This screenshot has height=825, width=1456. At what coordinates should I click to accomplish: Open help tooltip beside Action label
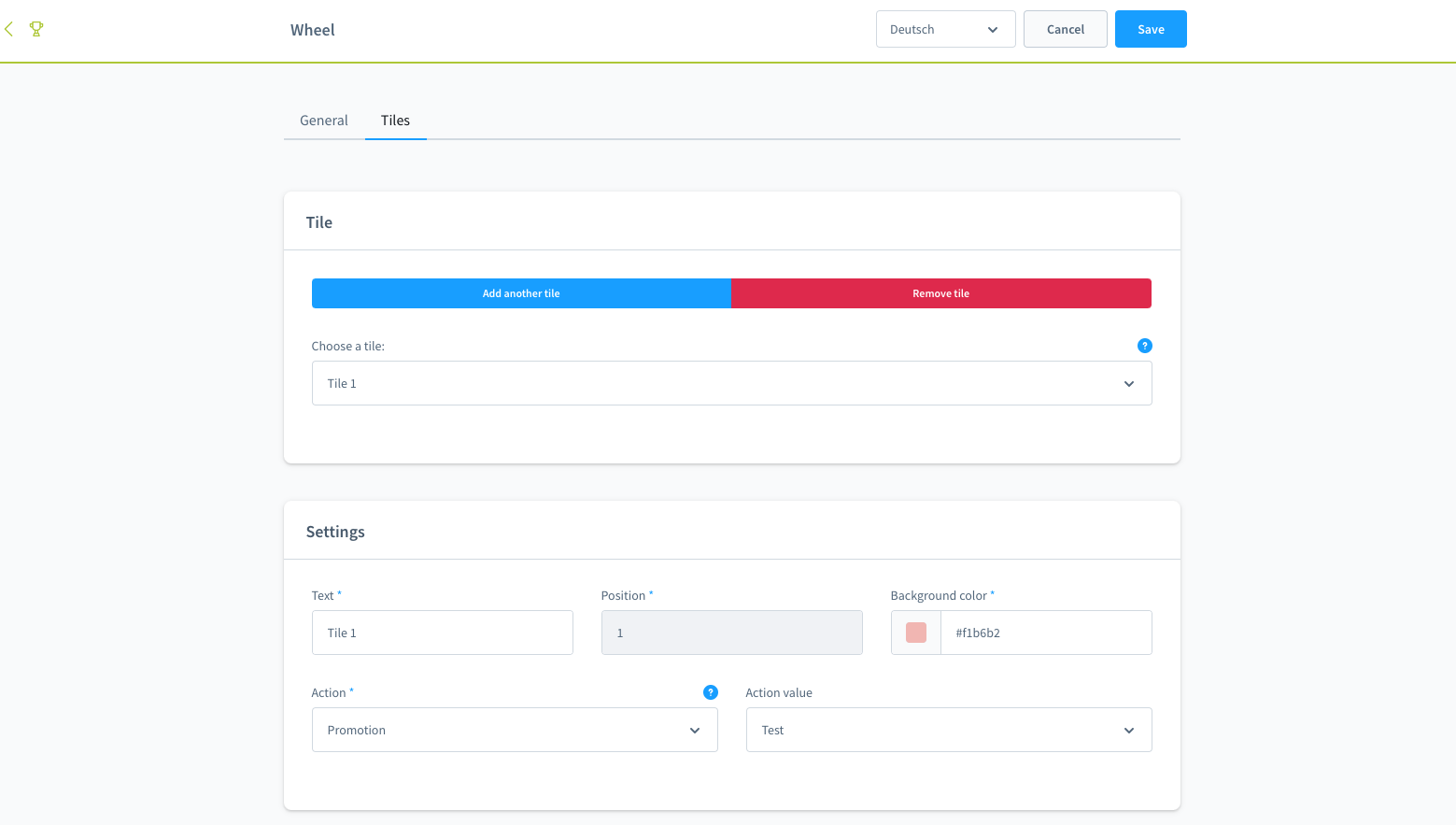coord(710,692)
